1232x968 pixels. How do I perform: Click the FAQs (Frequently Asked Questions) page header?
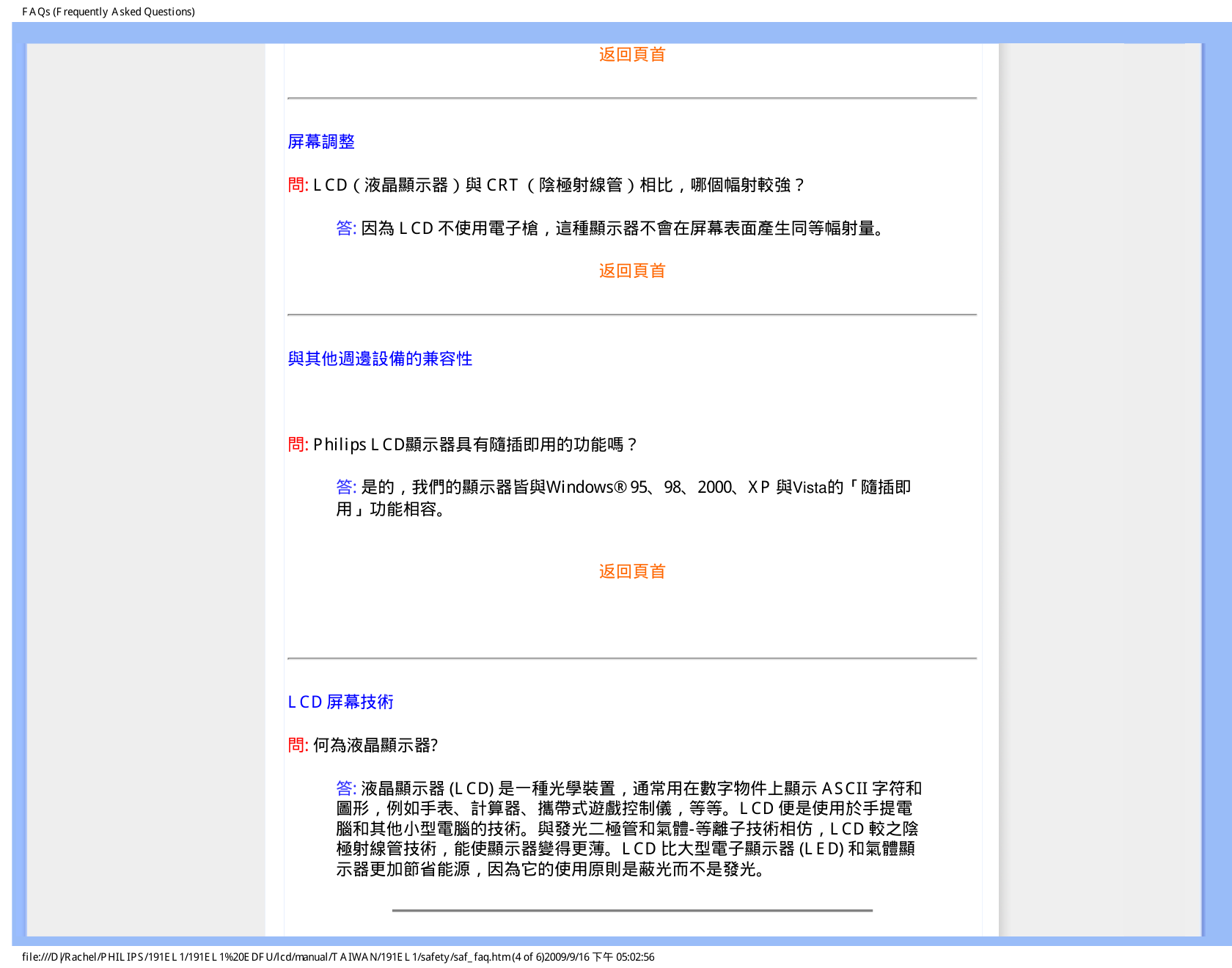pyautogui.click(x=109, y=12)
